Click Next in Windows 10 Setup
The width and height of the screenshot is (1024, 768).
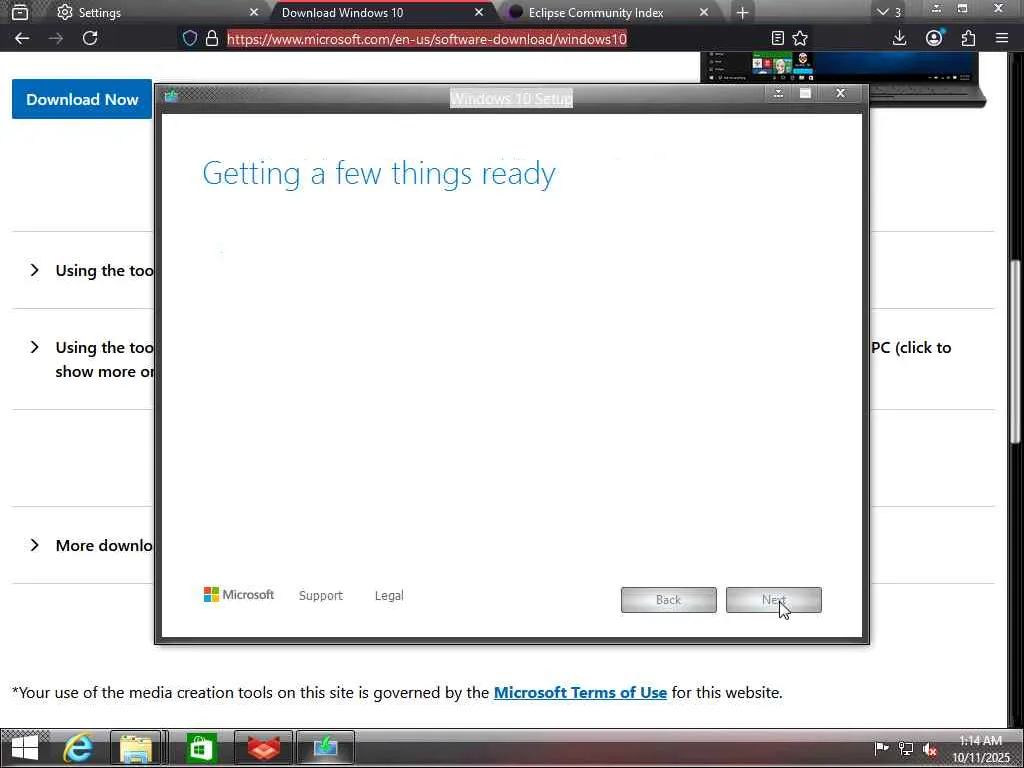pos(774,600)
